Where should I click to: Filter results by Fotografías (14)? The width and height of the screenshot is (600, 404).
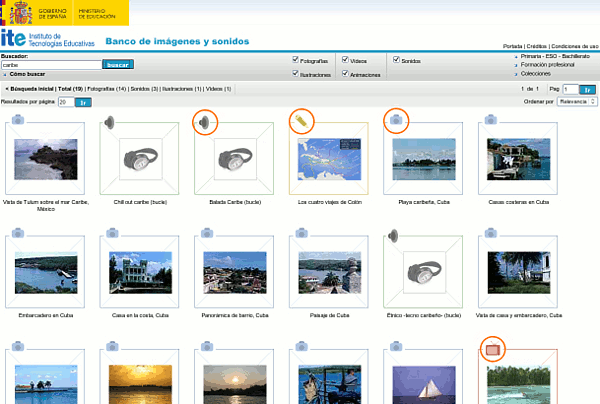coord(107,89)
